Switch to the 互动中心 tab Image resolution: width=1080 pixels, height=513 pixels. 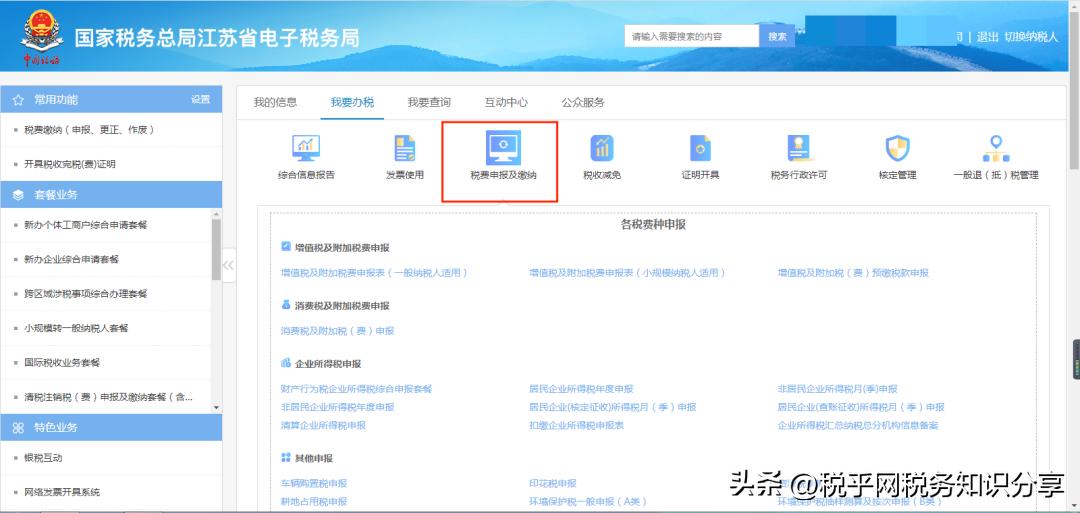pyautogui.click(x=506, y=102)
